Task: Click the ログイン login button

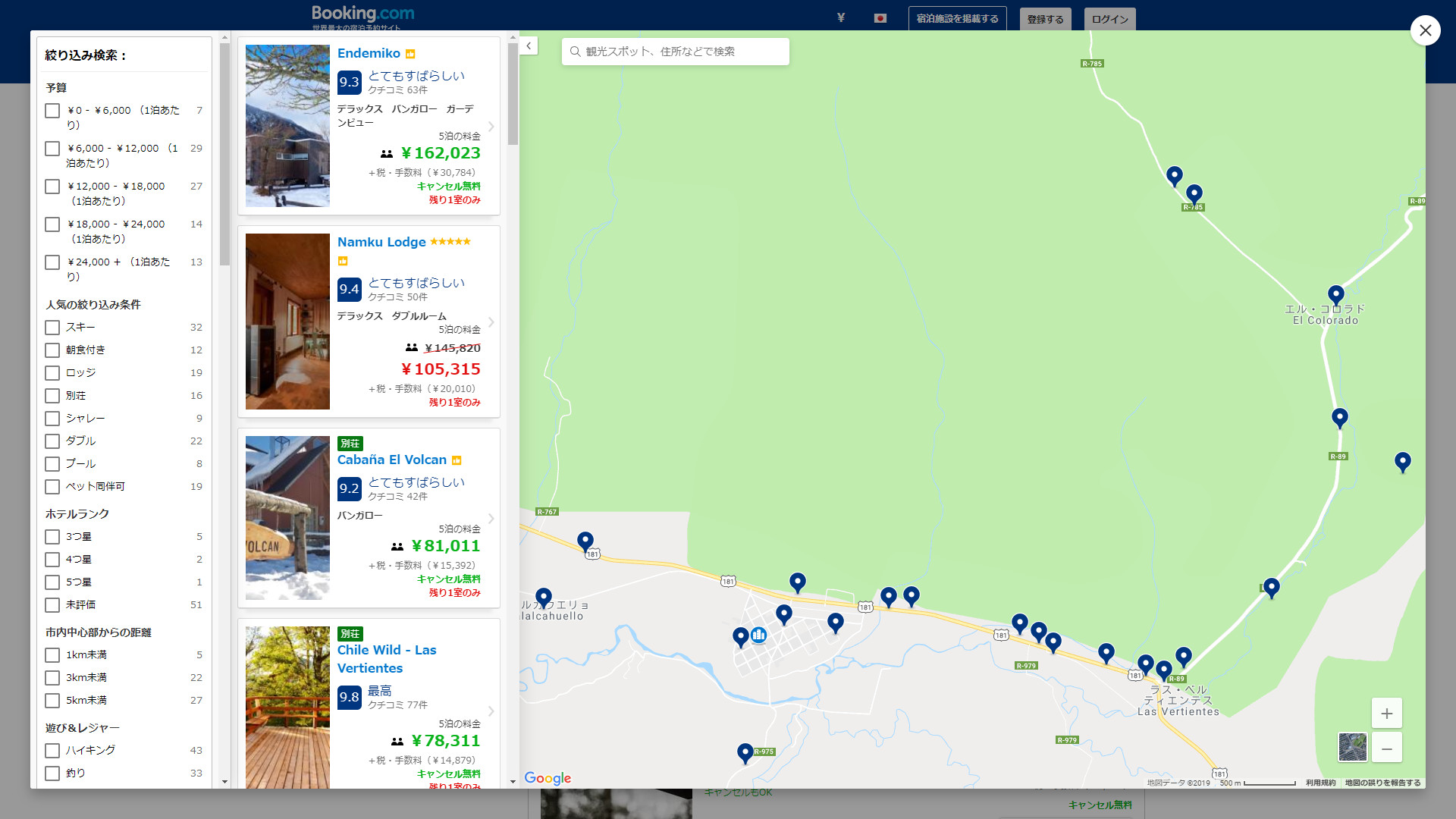Action: 1109,19
